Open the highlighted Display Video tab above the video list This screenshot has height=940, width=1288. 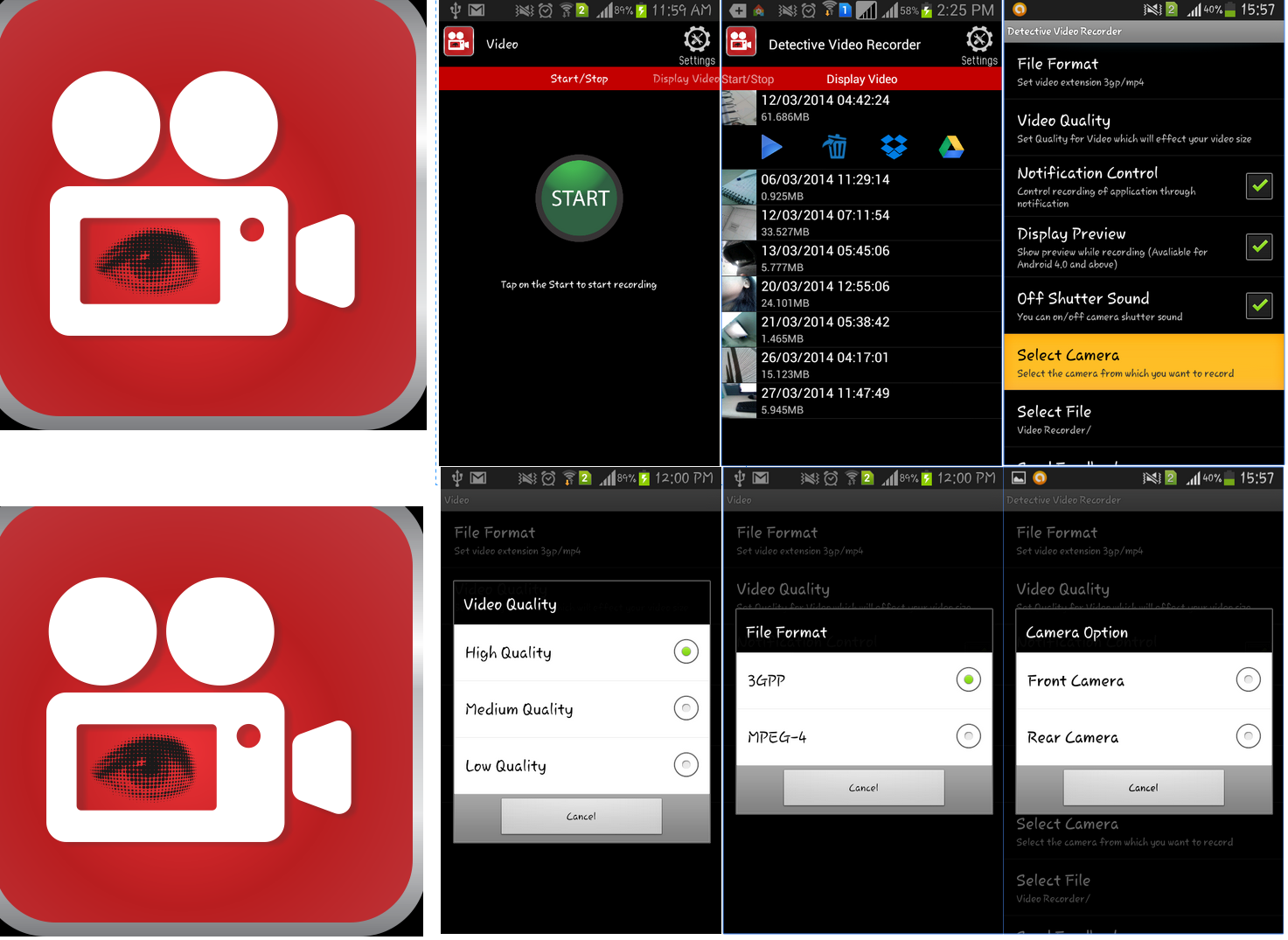tap(862, 79)
